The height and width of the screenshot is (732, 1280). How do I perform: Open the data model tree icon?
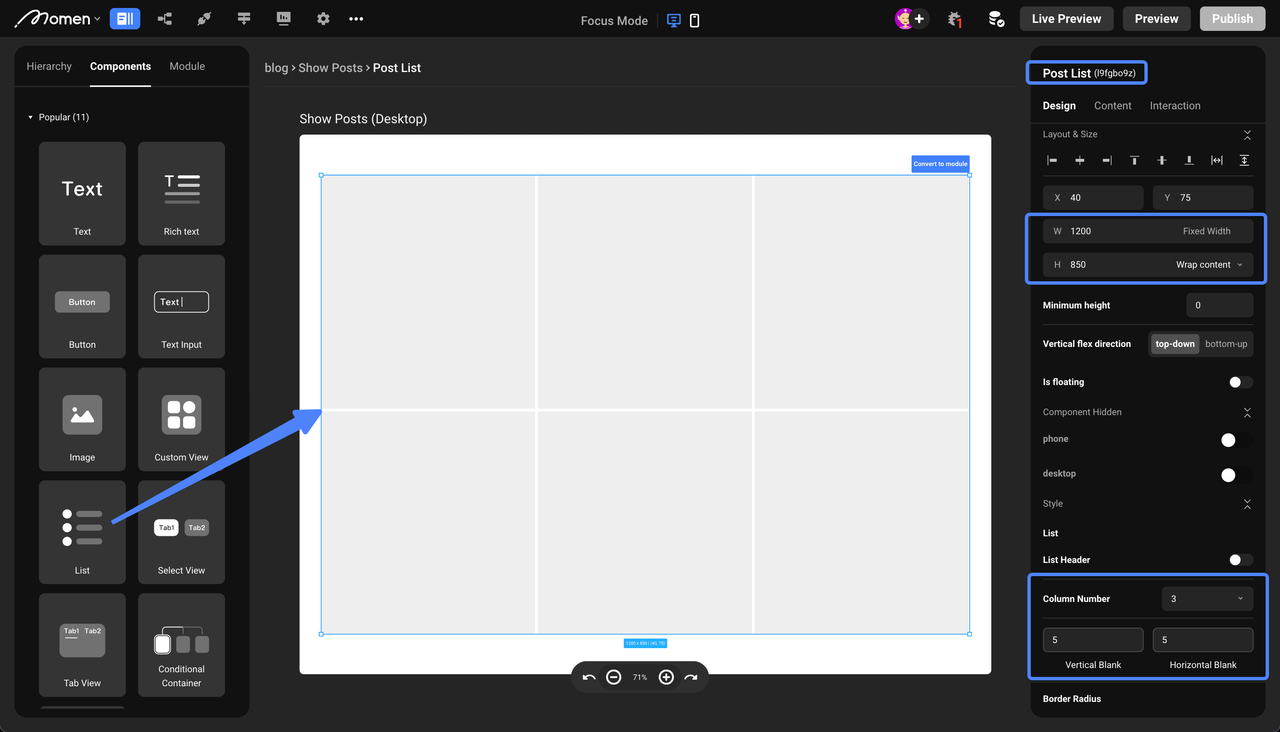(165, 19)
